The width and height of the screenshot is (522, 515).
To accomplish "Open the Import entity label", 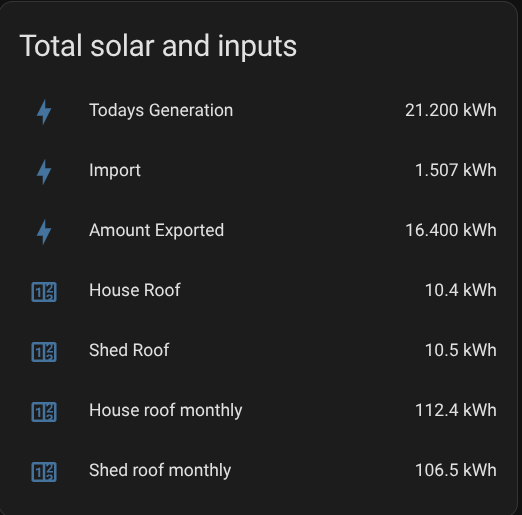I will pyautogui.click(x=115, y=171).
